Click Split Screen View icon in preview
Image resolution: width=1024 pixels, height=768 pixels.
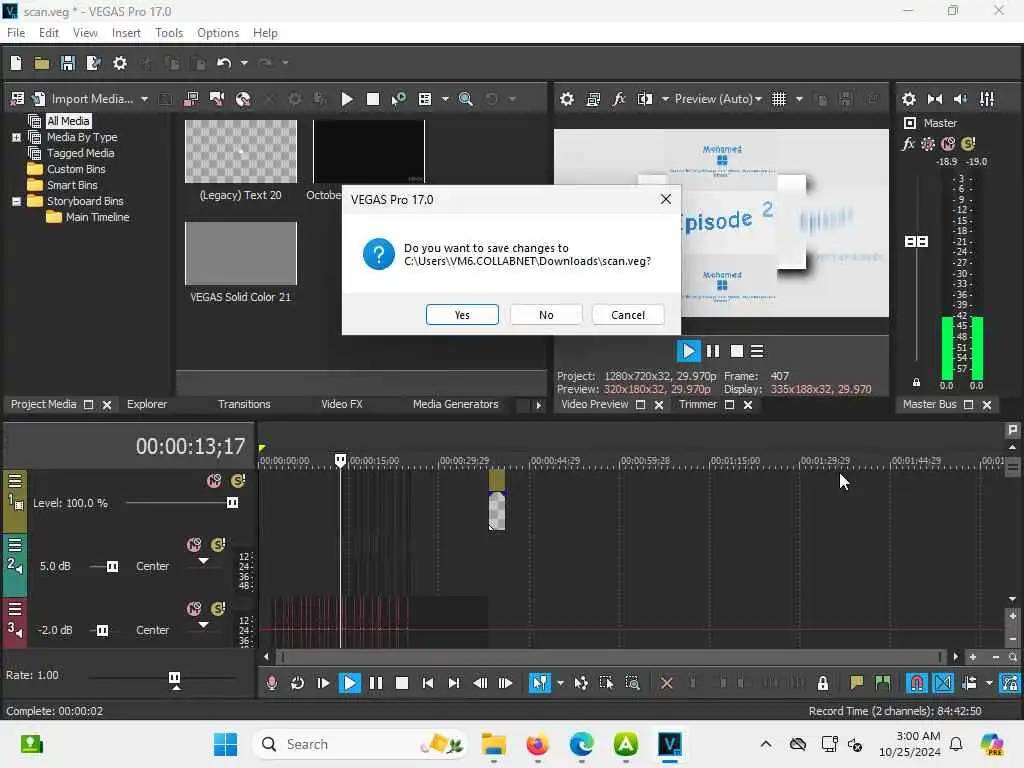tap(645, 99)
